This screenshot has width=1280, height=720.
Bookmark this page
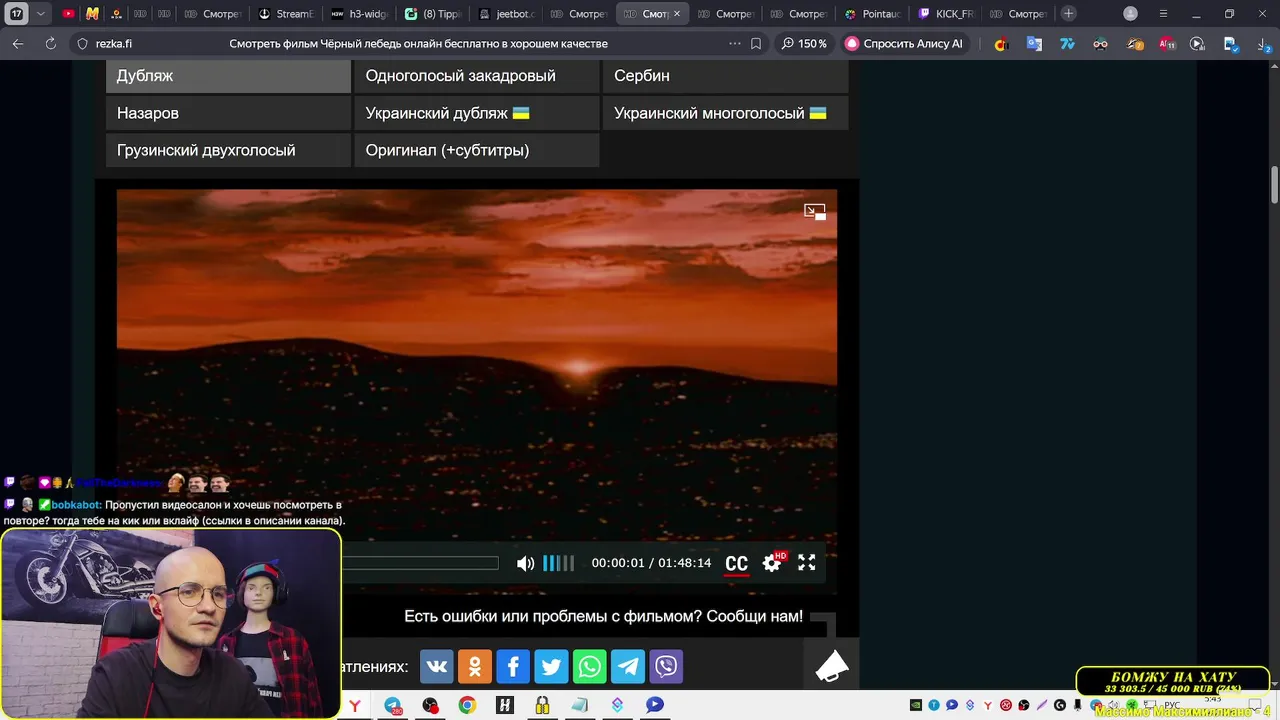pyautogui.click(x=756, y=44)
